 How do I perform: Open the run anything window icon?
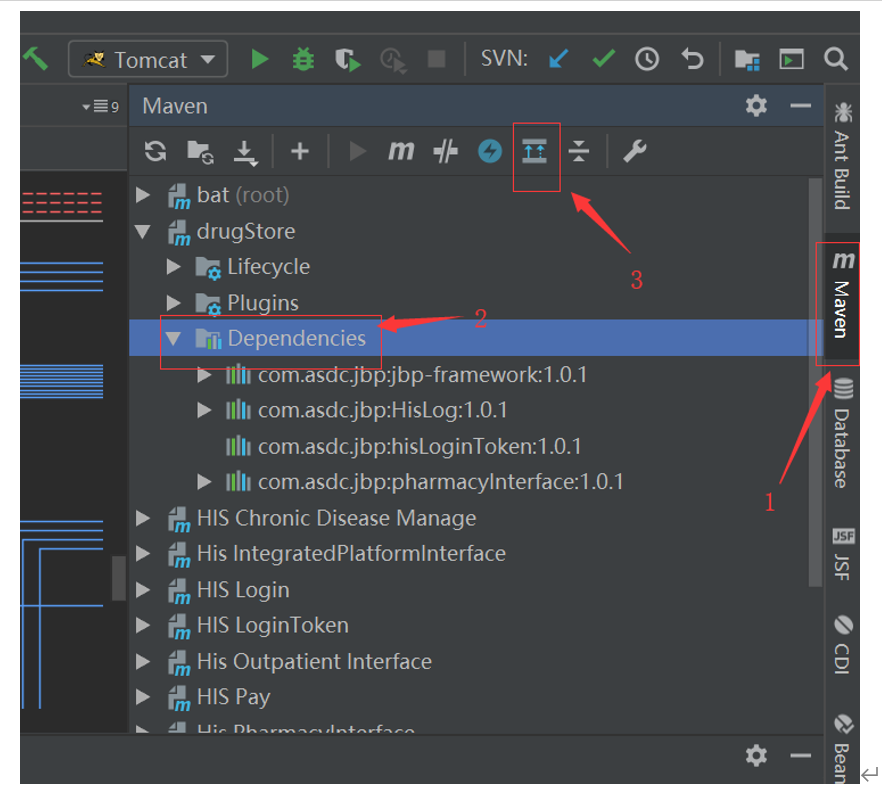click(x=791, y=59)
